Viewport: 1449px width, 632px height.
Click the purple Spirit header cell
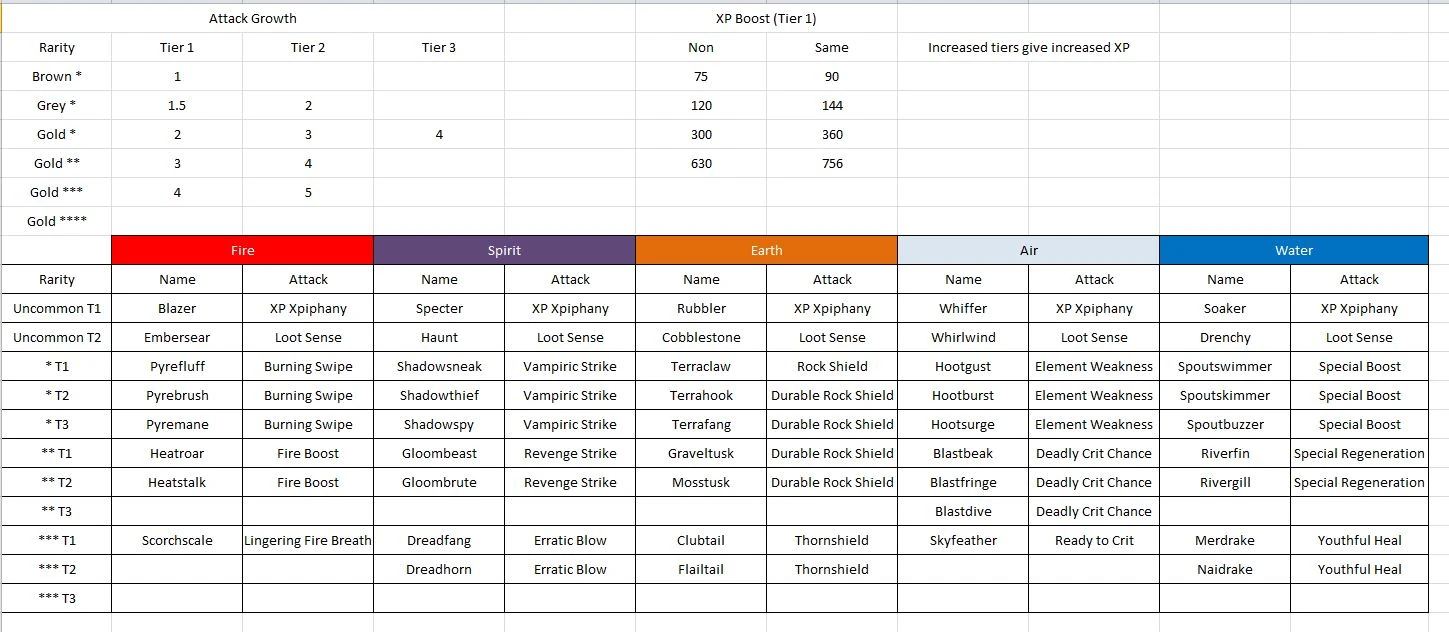pos(504,251)
